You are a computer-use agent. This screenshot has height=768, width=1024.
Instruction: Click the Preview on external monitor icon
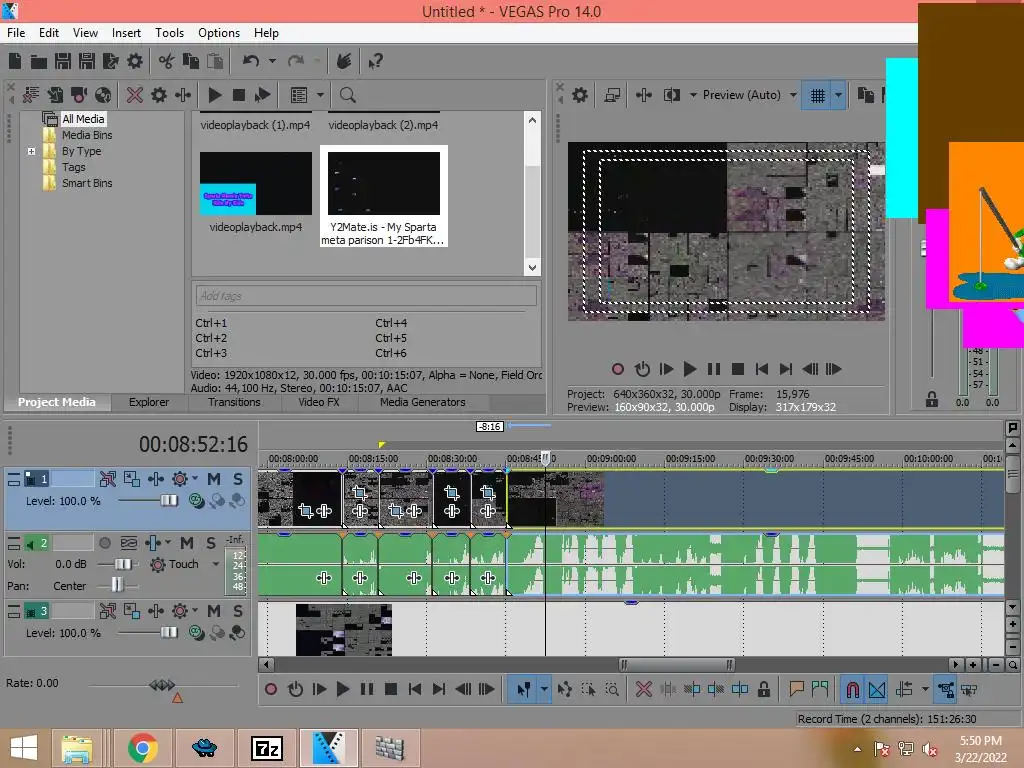(612, 95)
